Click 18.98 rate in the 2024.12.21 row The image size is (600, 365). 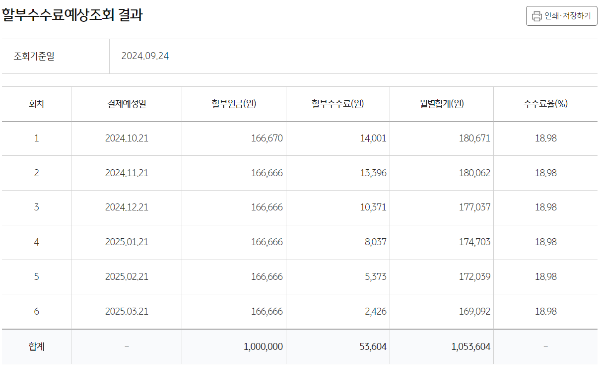tap(546, 207)
